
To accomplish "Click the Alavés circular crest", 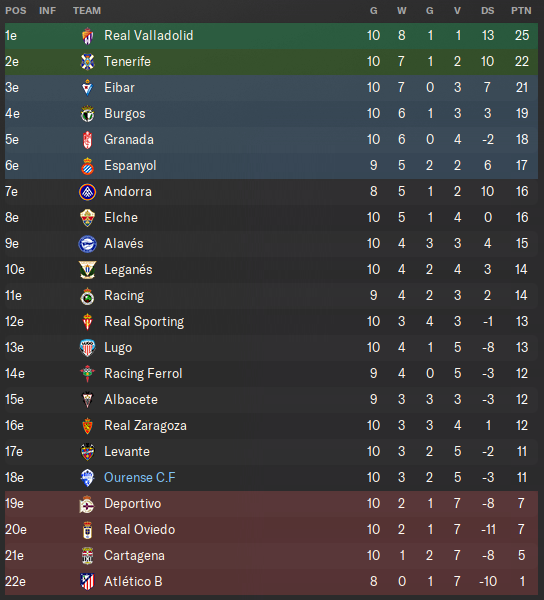I will (87, 244).
